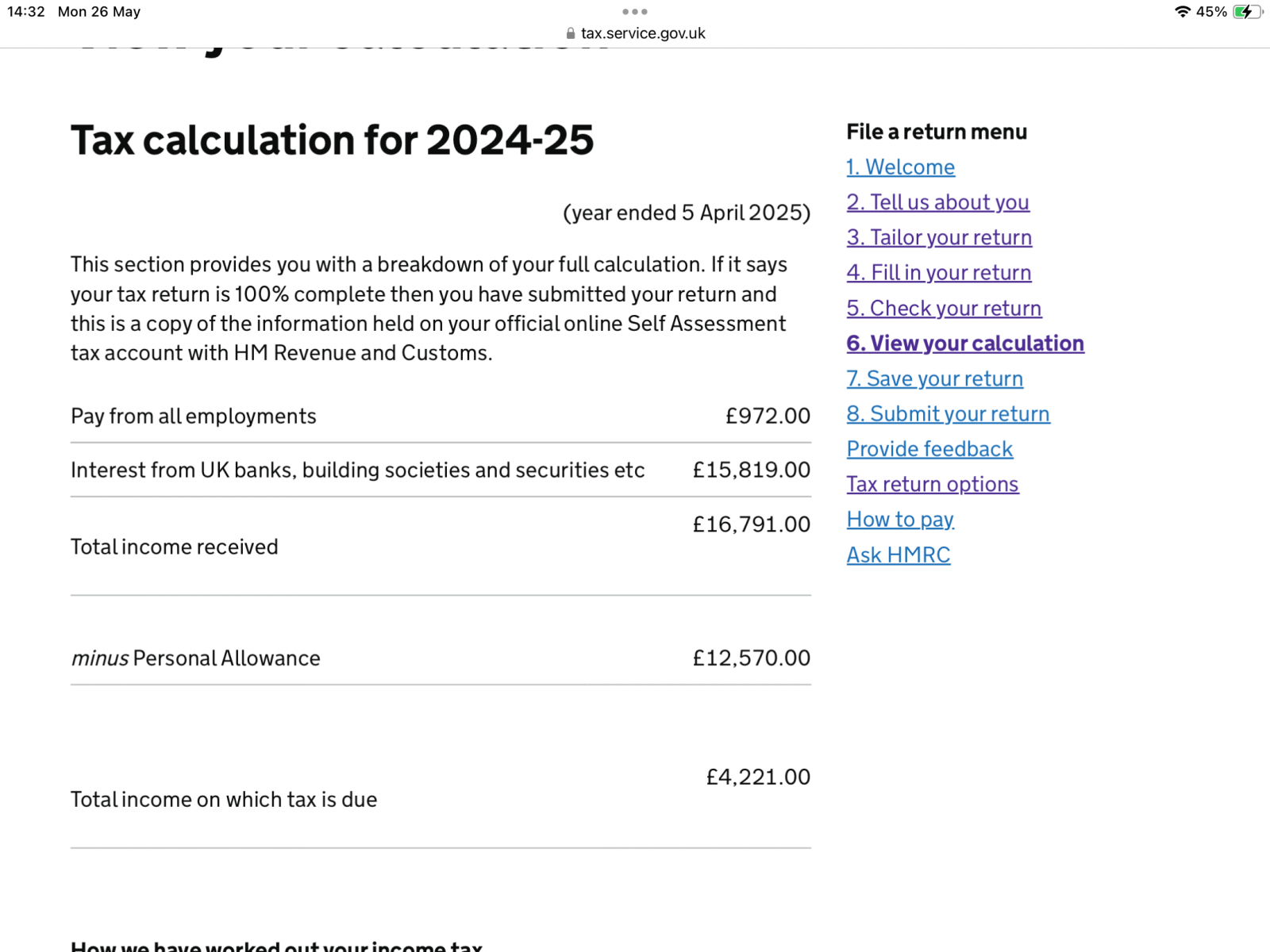Tap the tax.service.gov.uk address text
Viewport: 1270px width, 952px height.
(x=643, y=33)
